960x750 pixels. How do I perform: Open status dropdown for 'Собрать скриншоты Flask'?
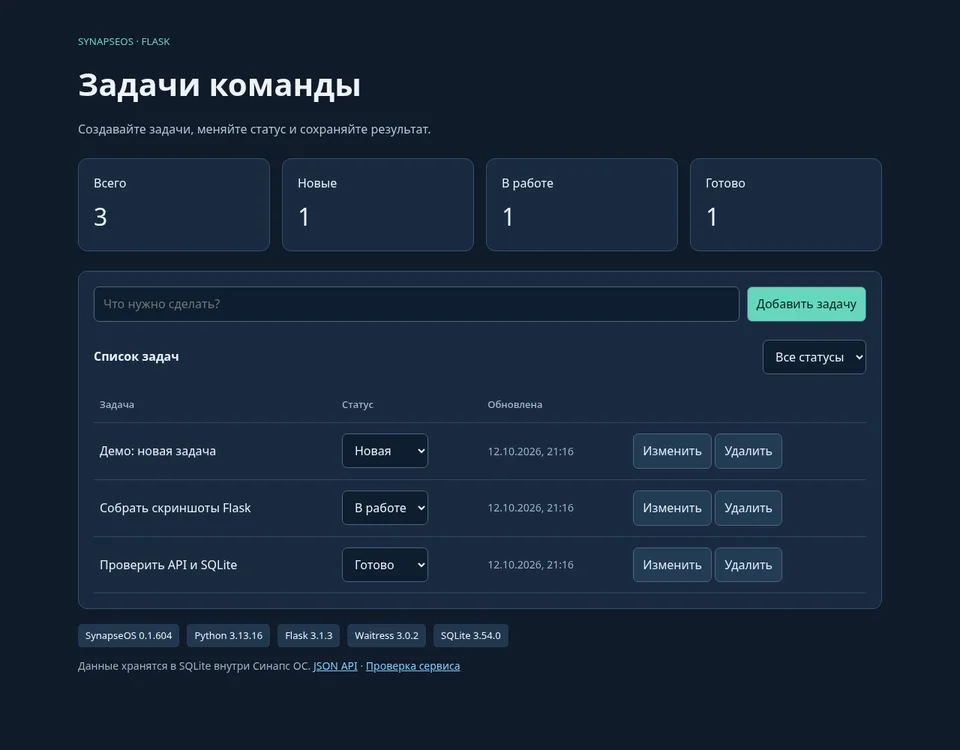384,508
